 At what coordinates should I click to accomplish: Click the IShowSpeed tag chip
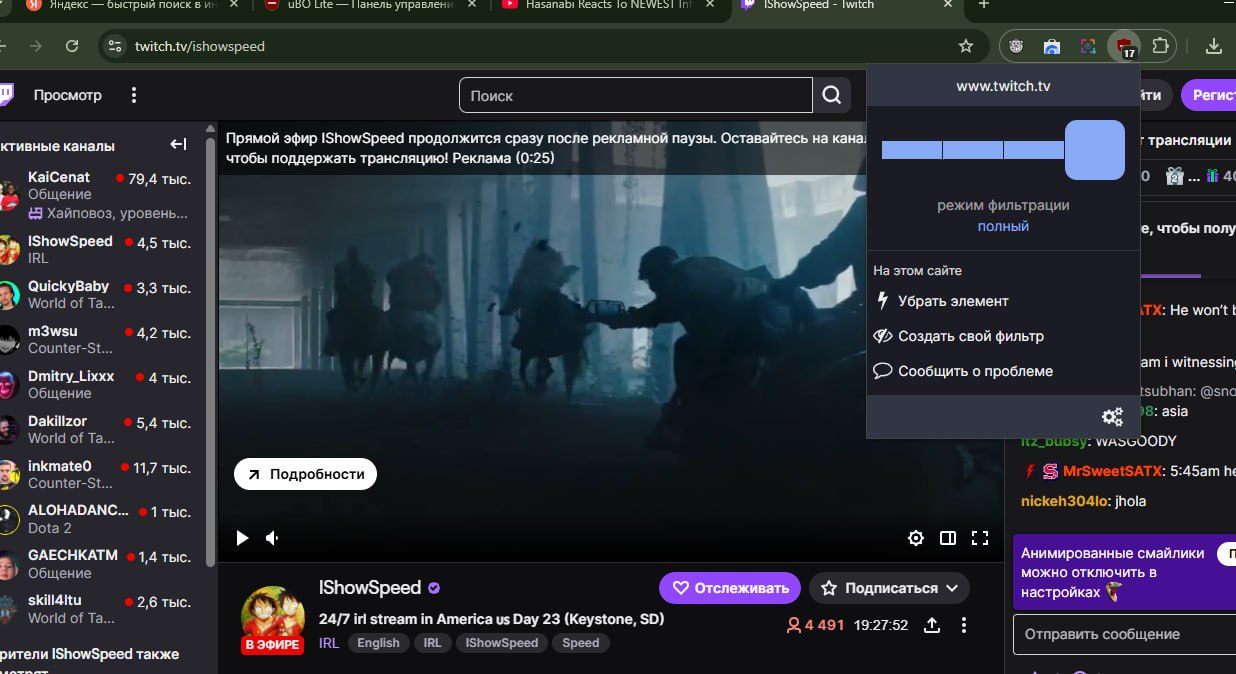pos(502,643)
